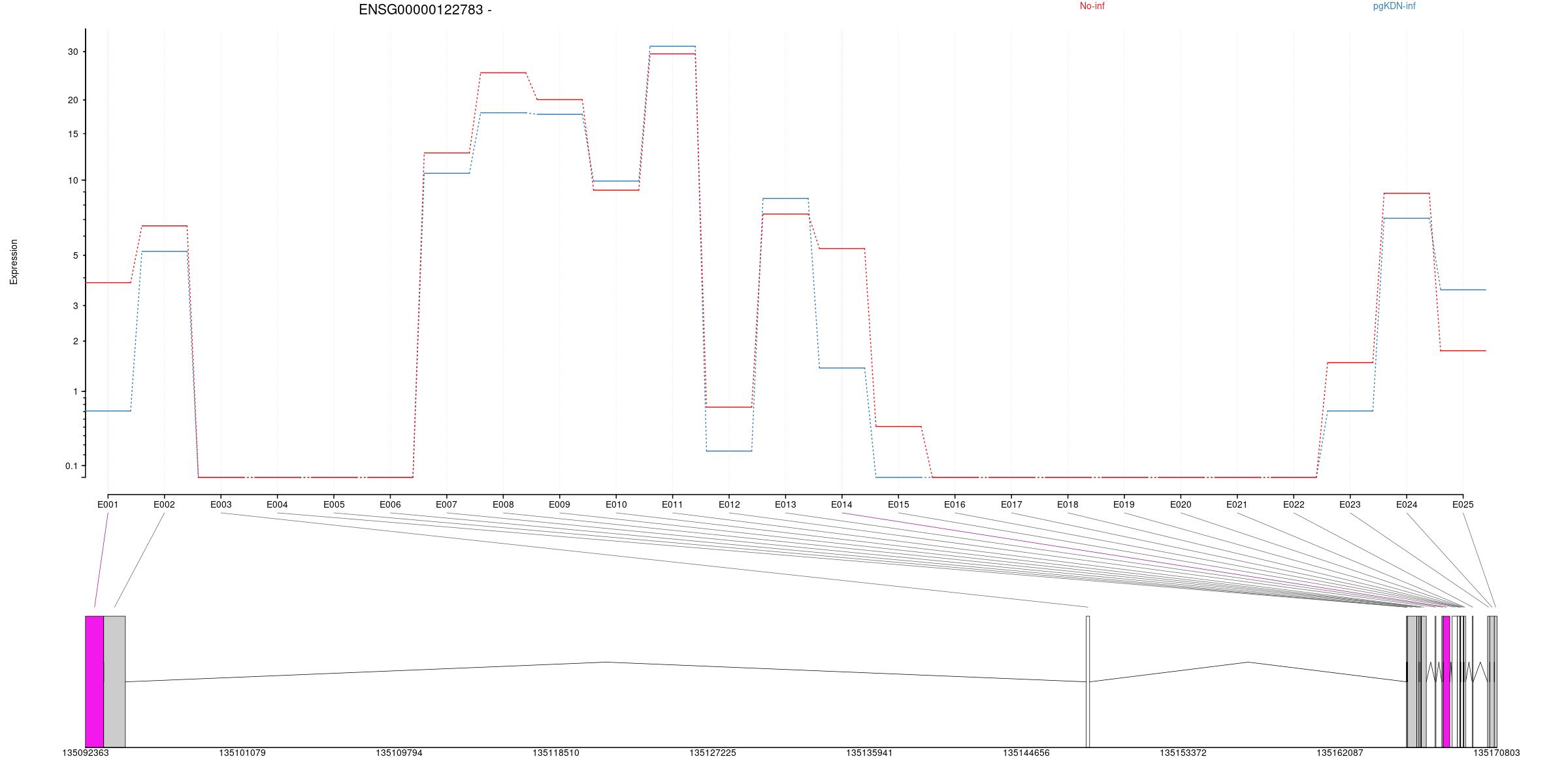The width and height of the screenshot is (1568, 784).
Task: Click genomic coordinate 135109794
Action: pyautogui.click(x=399, y=753)
